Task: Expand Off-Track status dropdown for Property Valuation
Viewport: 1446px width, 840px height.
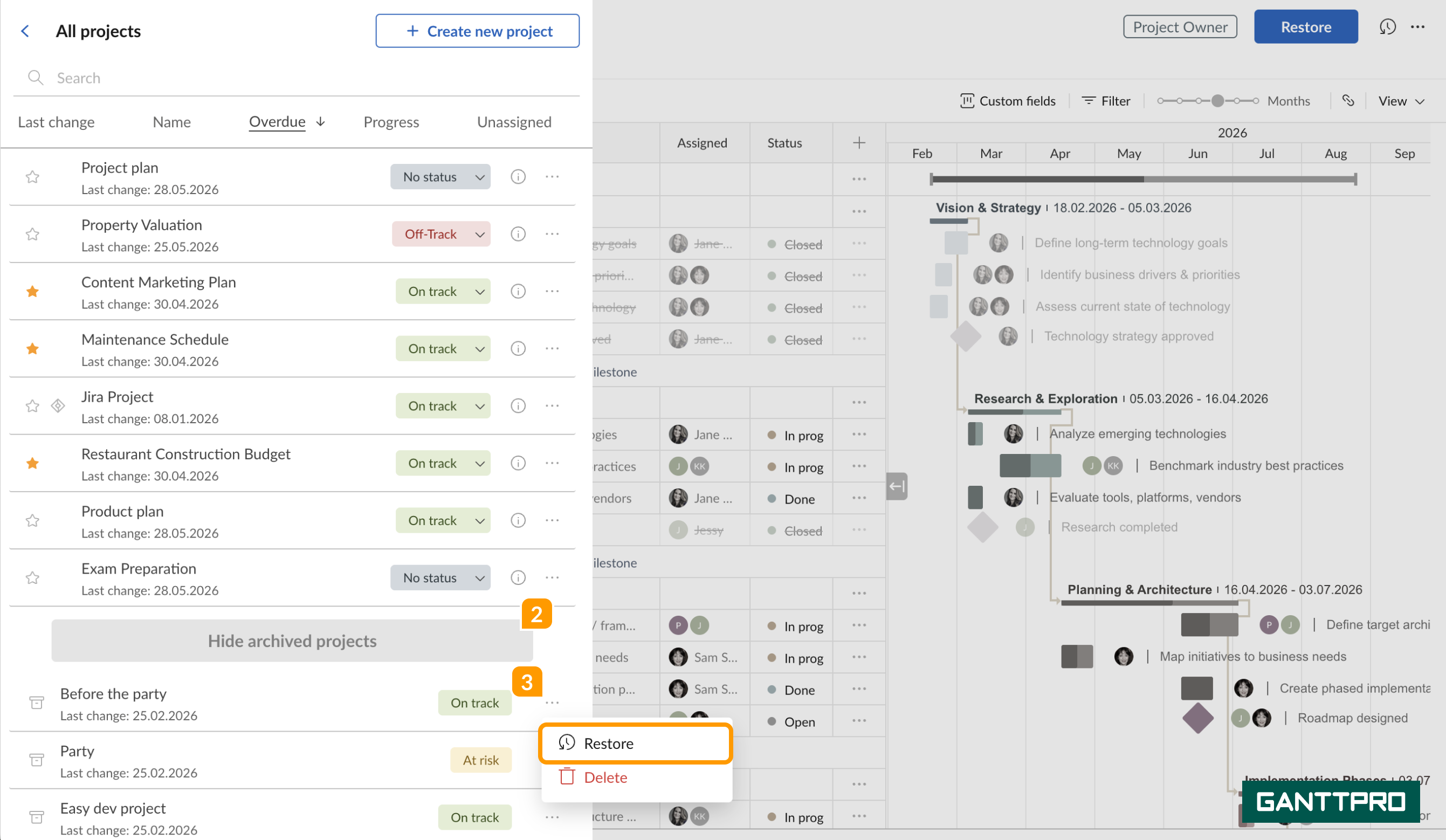Action: click(x=440, y=234)
